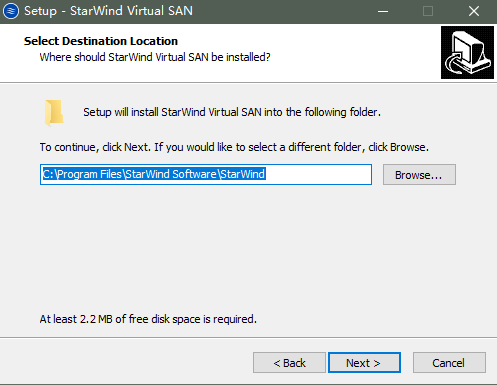This screenshot has width=497, height=385.
Task: Close the Setup window with X
Action: 474,11
